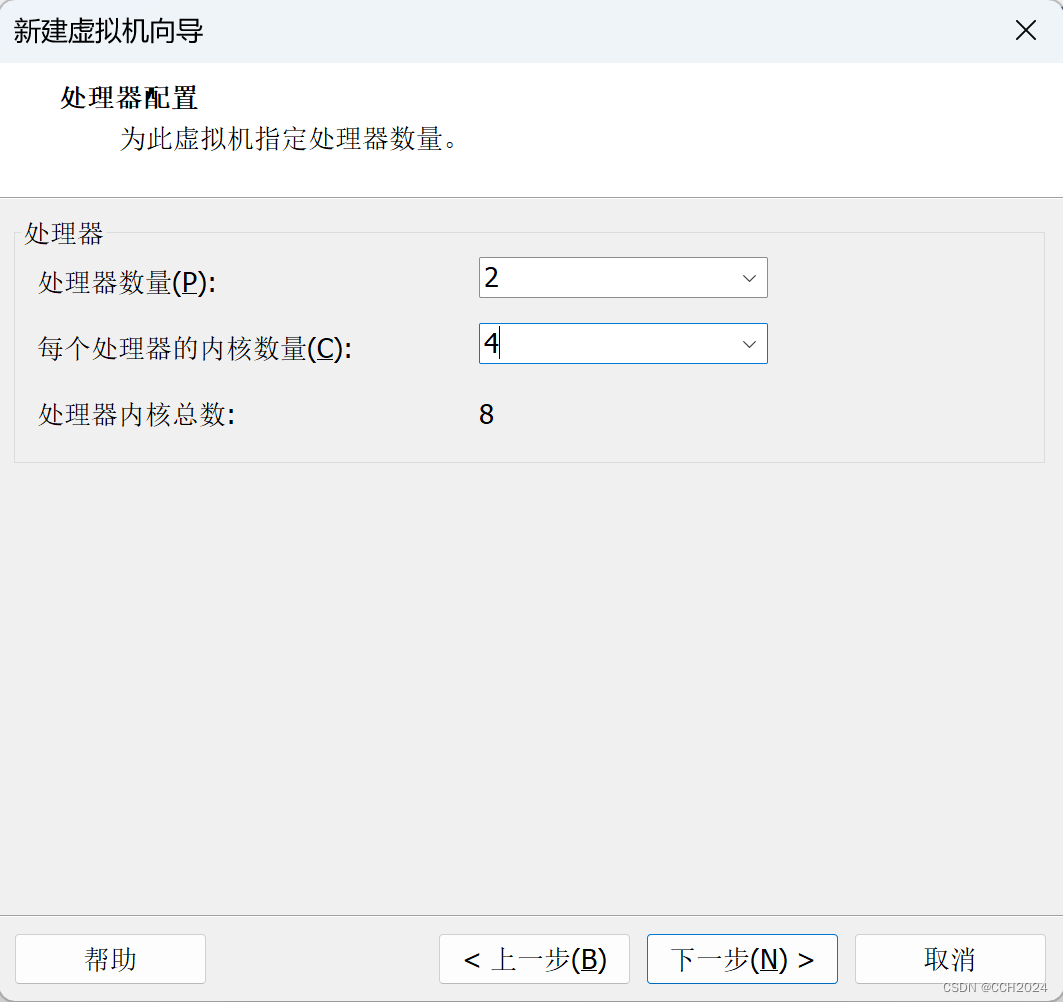Click the 处理器数量(P) label
Screen dimensions: 1063x1002
point(127,283)
